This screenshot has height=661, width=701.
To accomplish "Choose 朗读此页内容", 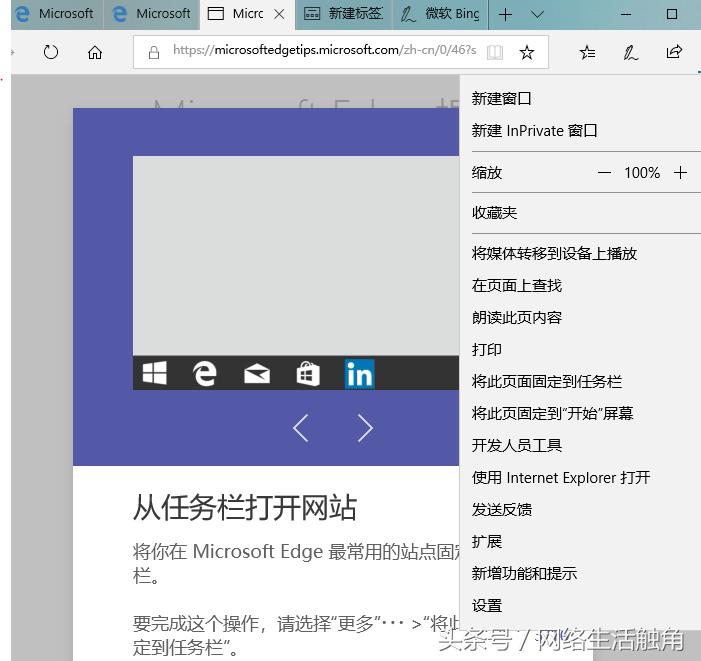I will click(516, 318).
